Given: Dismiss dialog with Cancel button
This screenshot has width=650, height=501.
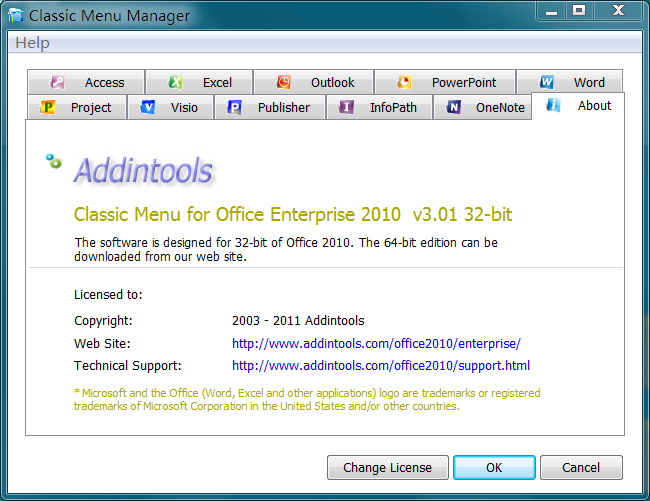Looking at the screenshot, I should [x=581, y=467].
